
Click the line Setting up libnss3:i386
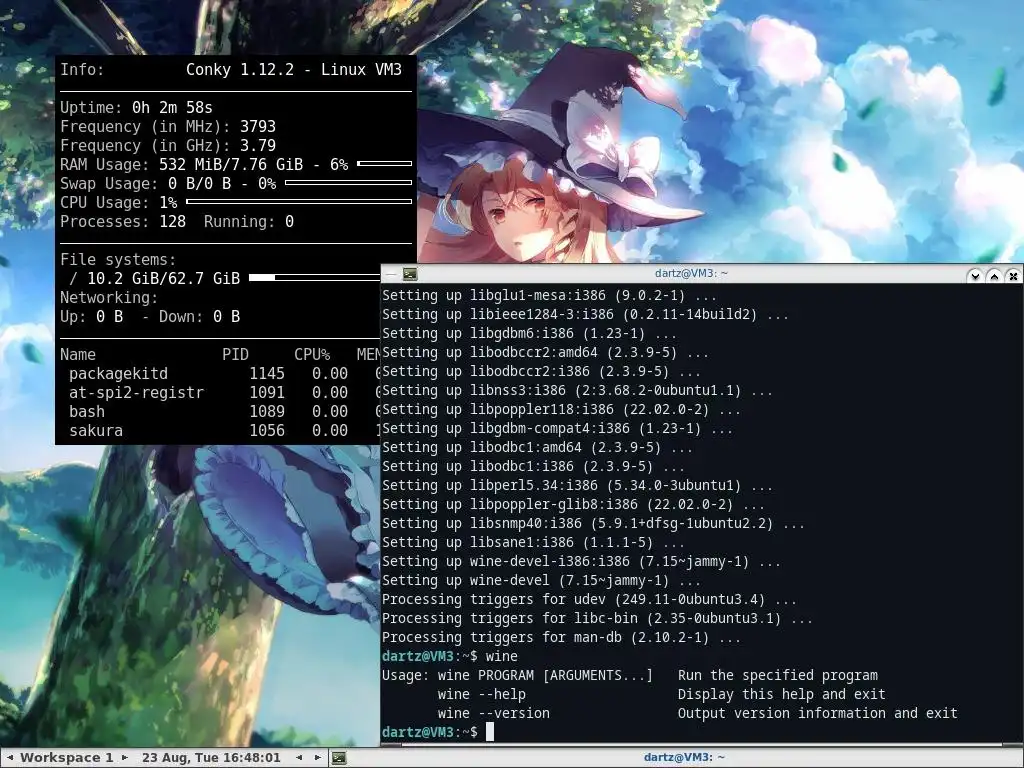[x=577, y=390]
